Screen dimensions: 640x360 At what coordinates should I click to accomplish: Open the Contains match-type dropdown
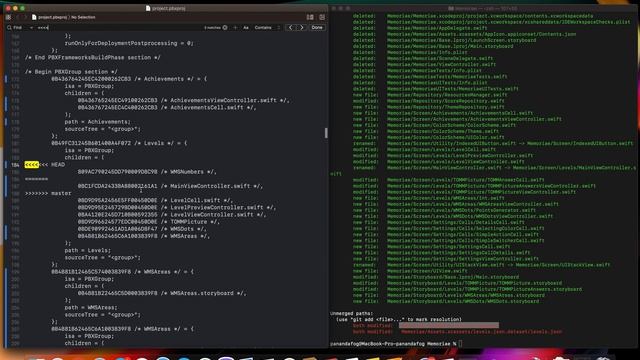point(267,27)
